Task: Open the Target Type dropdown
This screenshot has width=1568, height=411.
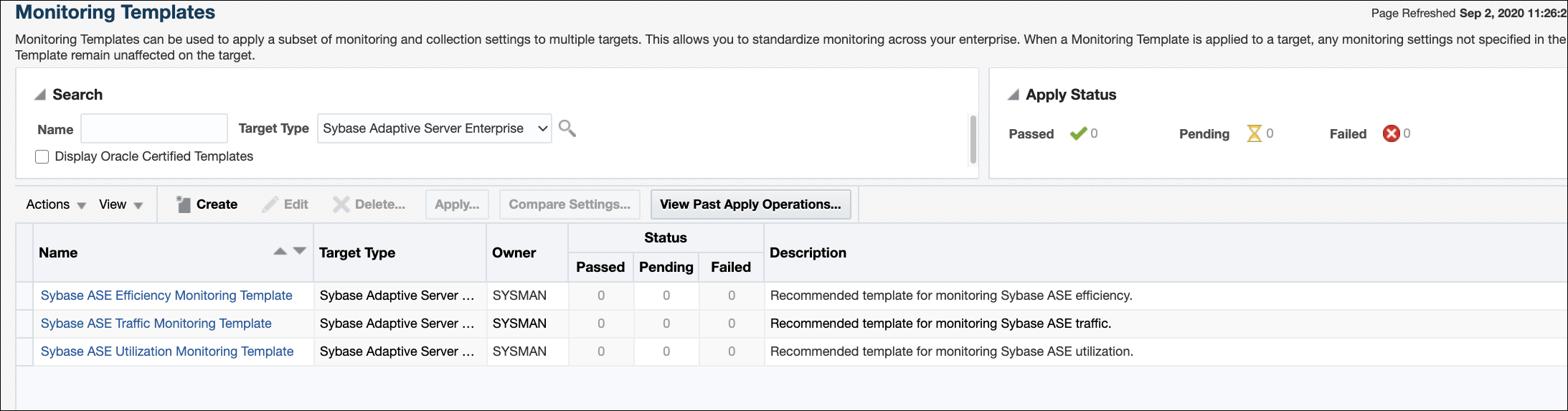Action: click(x=435, y=128)
